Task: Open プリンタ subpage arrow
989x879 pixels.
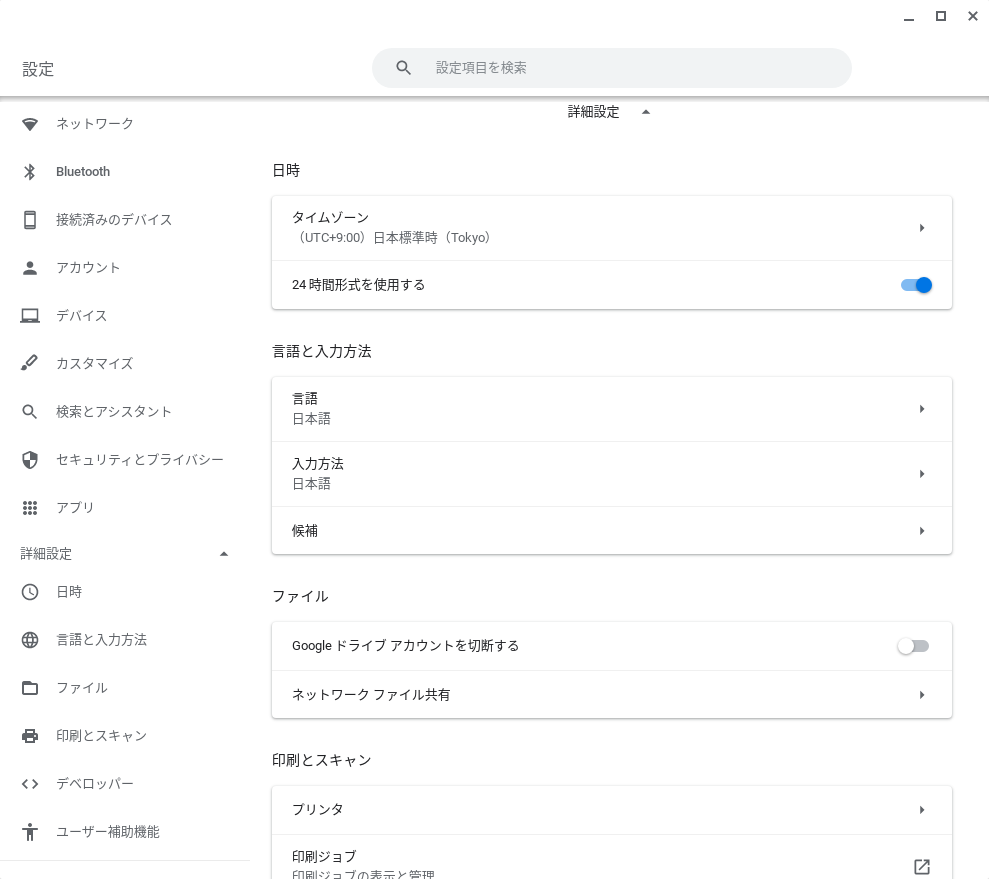Action: (x=922, y=810)
